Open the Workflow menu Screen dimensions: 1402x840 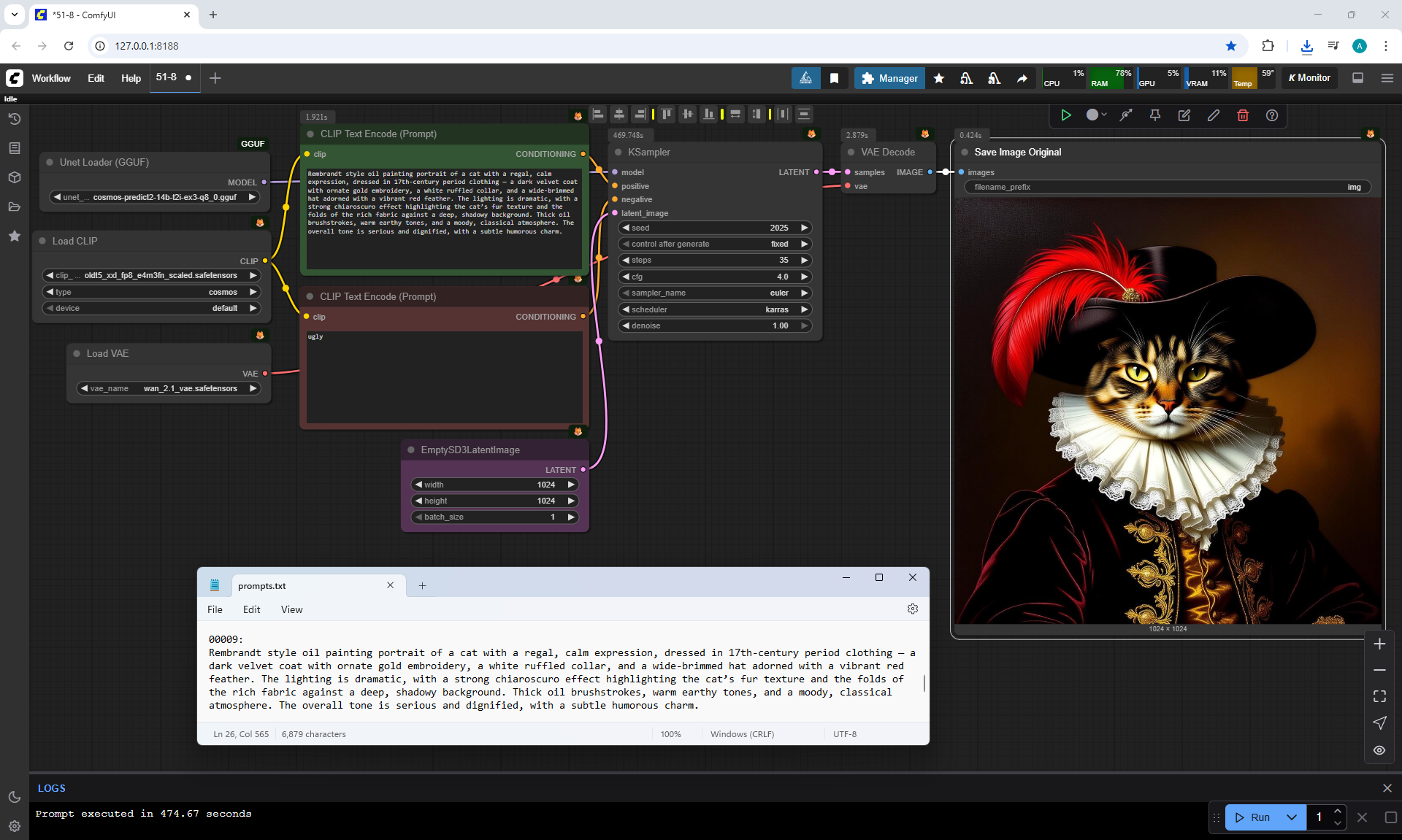[x=51, y=78]
